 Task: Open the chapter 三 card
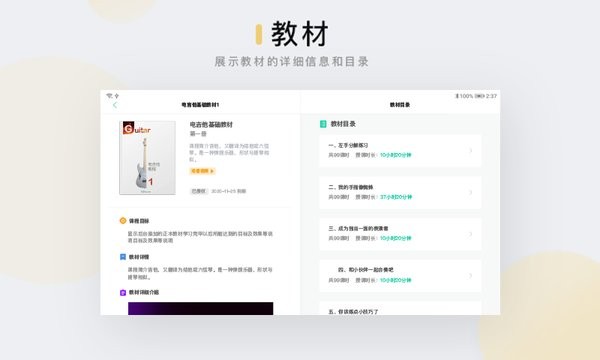(400, 234)
